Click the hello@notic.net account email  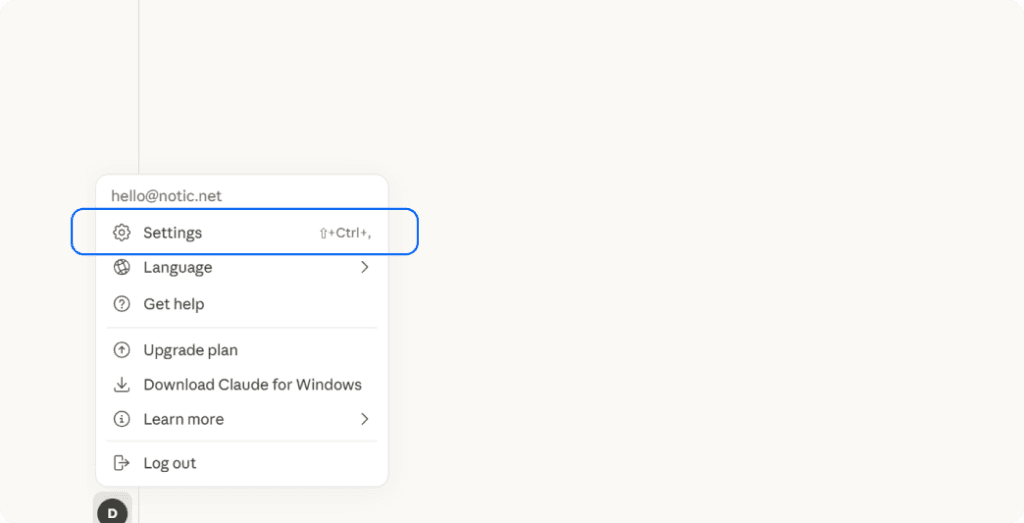click(x=166, y=196)
